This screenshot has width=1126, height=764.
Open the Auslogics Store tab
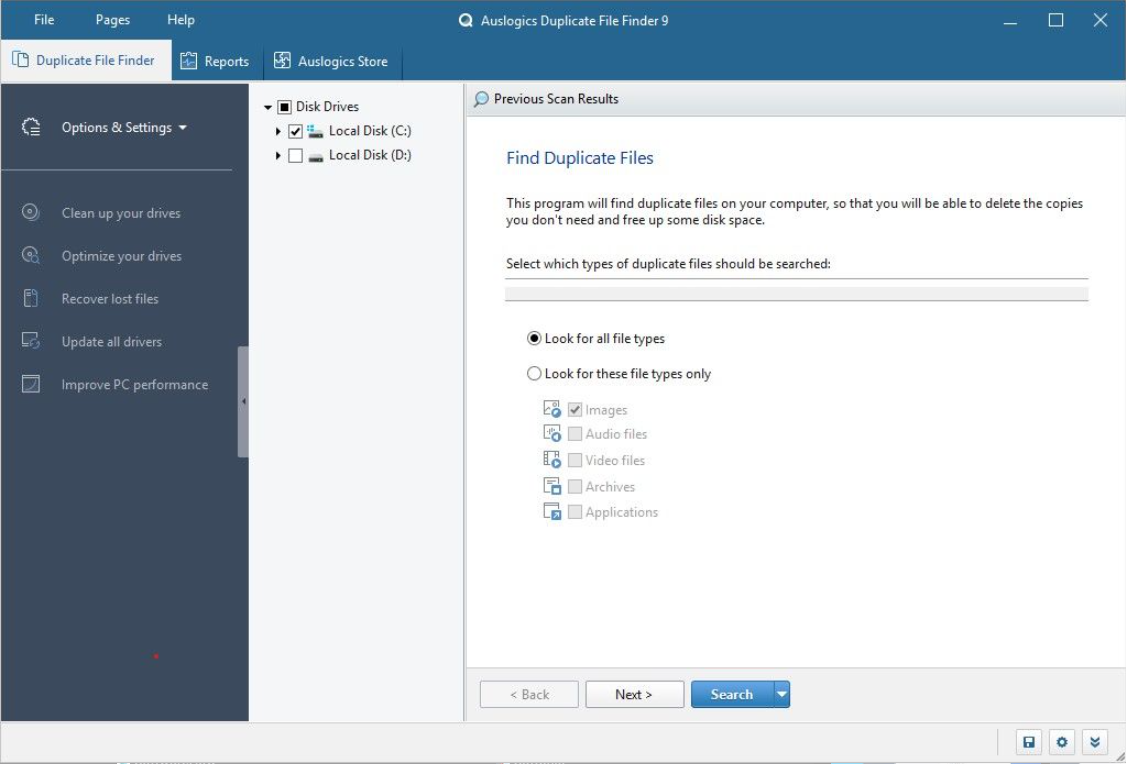331,61
